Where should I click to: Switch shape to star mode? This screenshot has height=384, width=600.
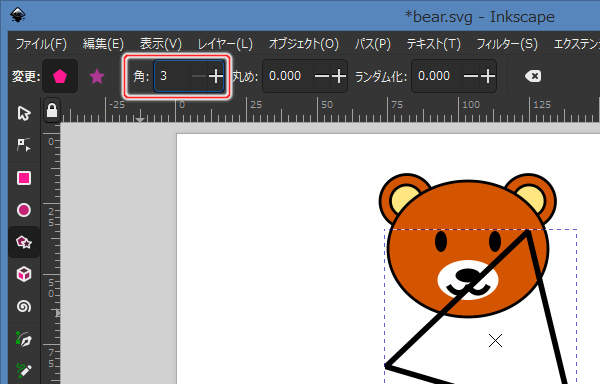point(97,76)
